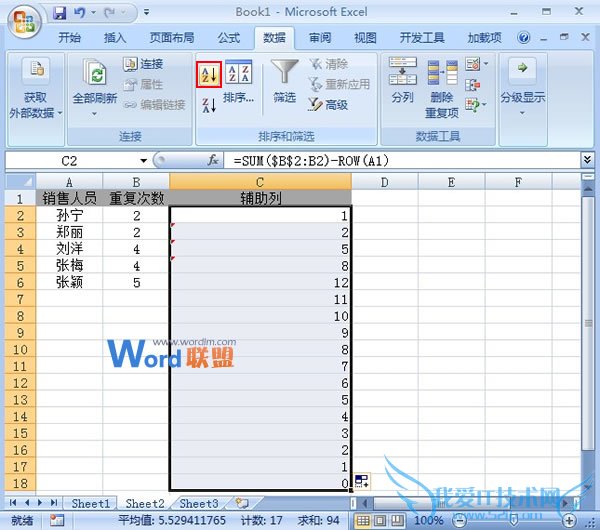Image resolution: width=600 pixels, height=530 pixels.
Task: Click the 全部刷新 icon
Action: 95,72
